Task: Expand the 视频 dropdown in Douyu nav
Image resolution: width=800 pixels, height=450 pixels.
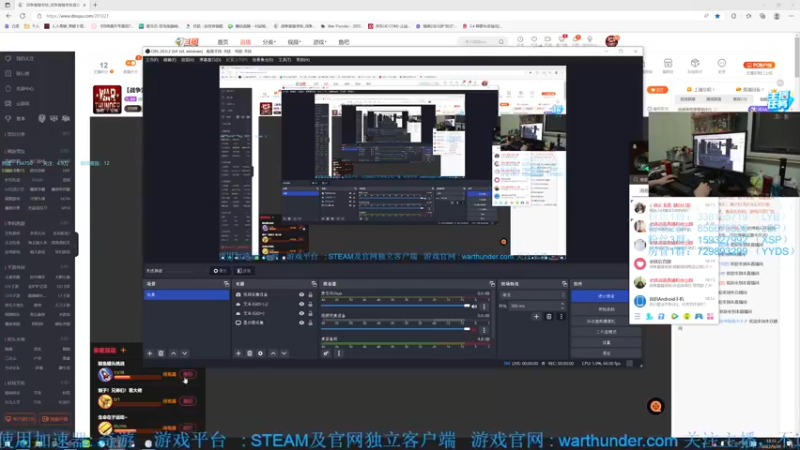Action: [x=294, y=42]
